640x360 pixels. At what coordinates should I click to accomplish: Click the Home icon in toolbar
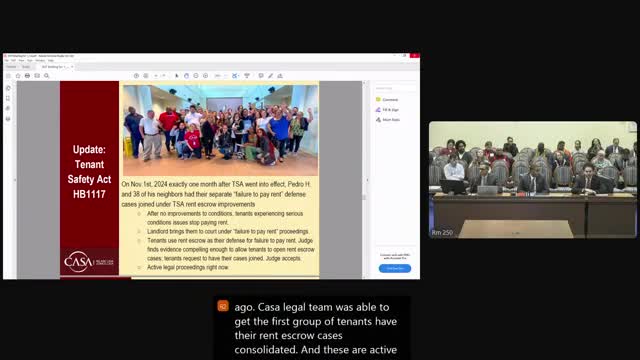(18, 76)
